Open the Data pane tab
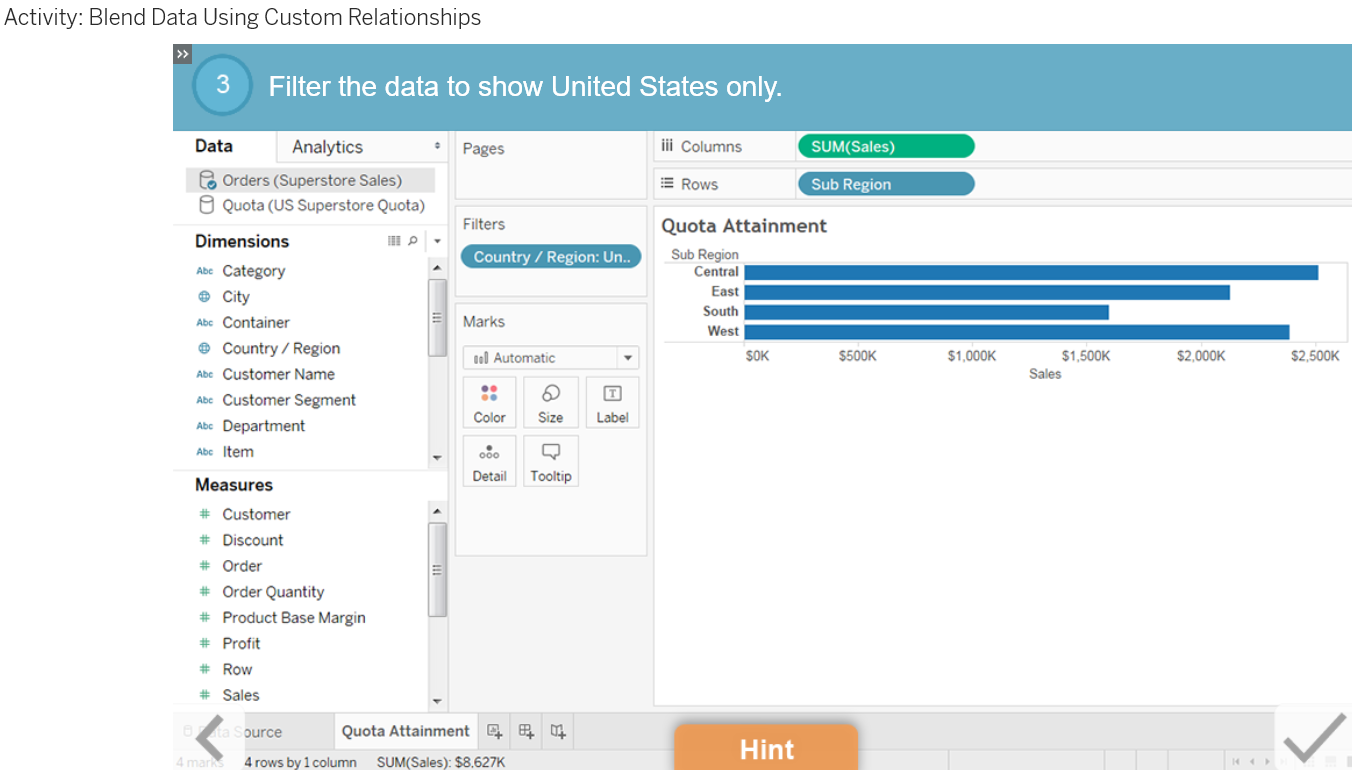This screenshot has width=1352, height=770. [214, 146]
